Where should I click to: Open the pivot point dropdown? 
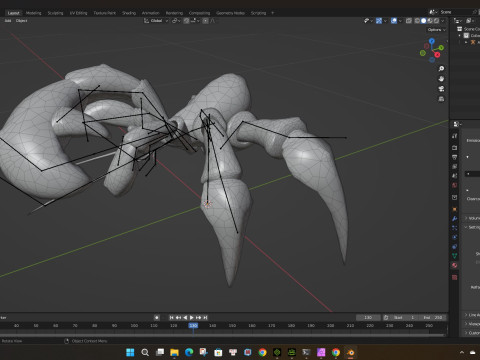point(176,21)
